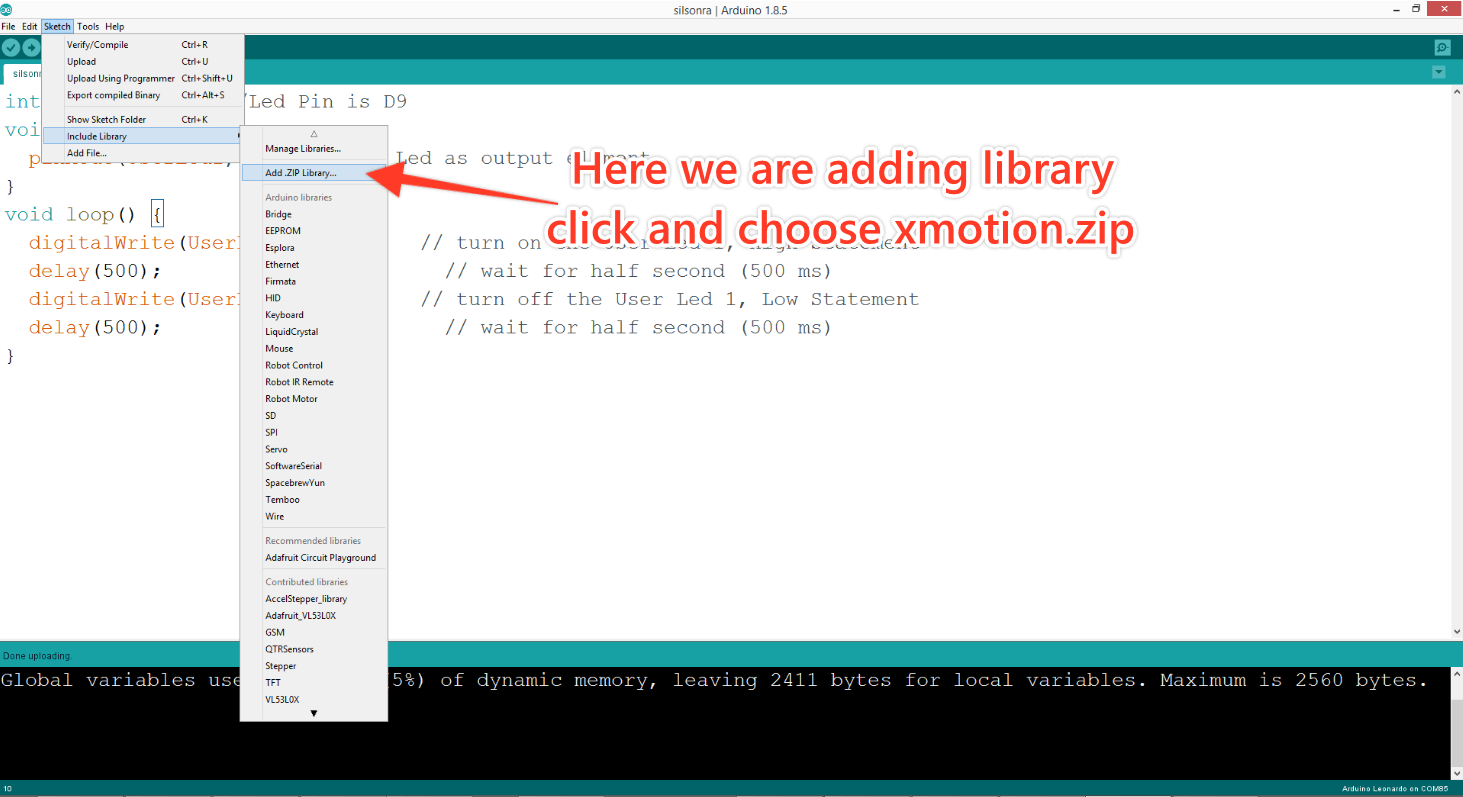This screenshot has height=797, width=1463.
Task: Click the Verify checkmark toolbar icon
Action: click(10, 48)
